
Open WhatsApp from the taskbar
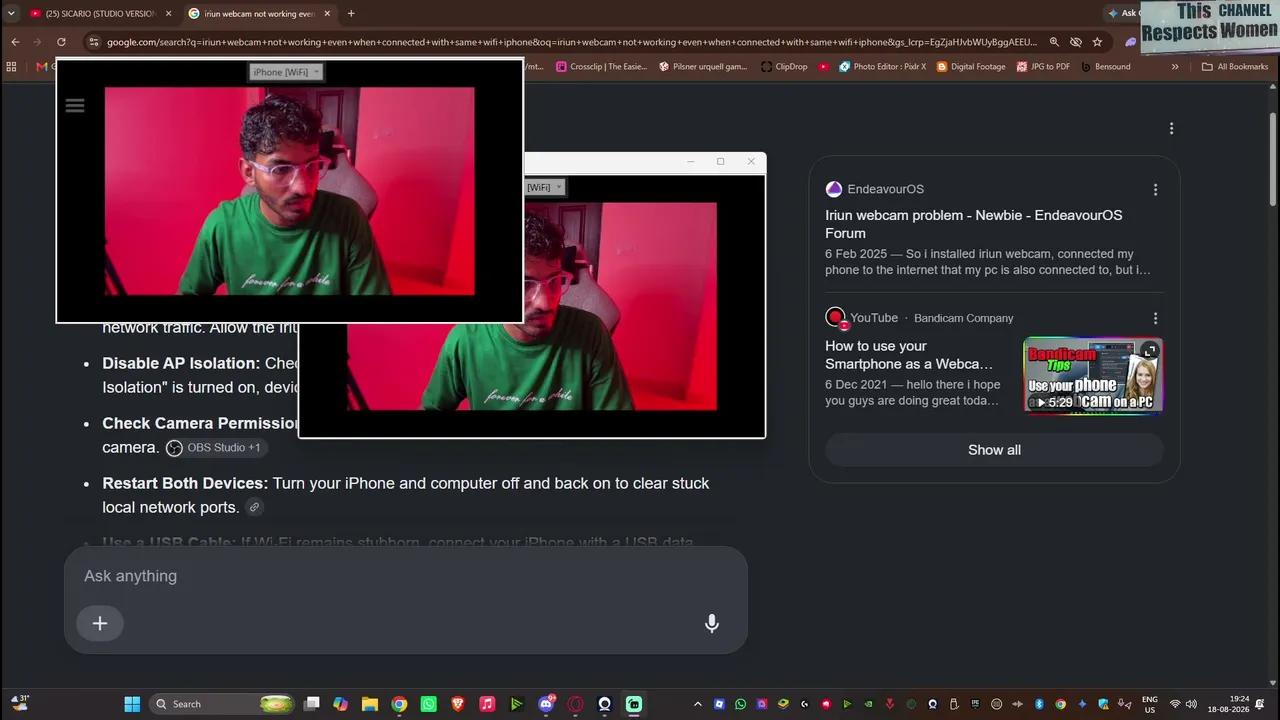[x=429, y=704]
